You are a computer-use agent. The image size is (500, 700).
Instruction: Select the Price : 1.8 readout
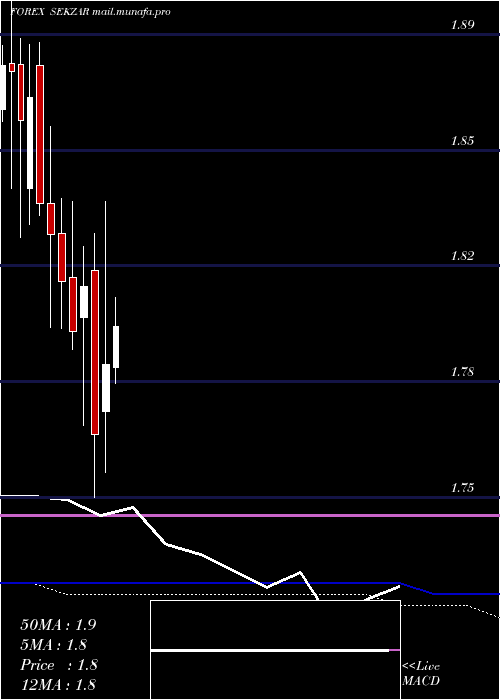coord(59,665)
